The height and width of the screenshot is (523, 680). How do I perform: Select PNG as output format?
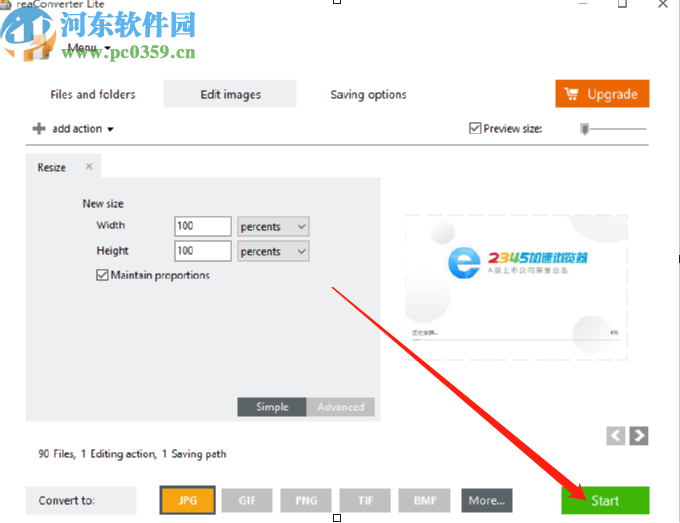(x=306, y=500)
